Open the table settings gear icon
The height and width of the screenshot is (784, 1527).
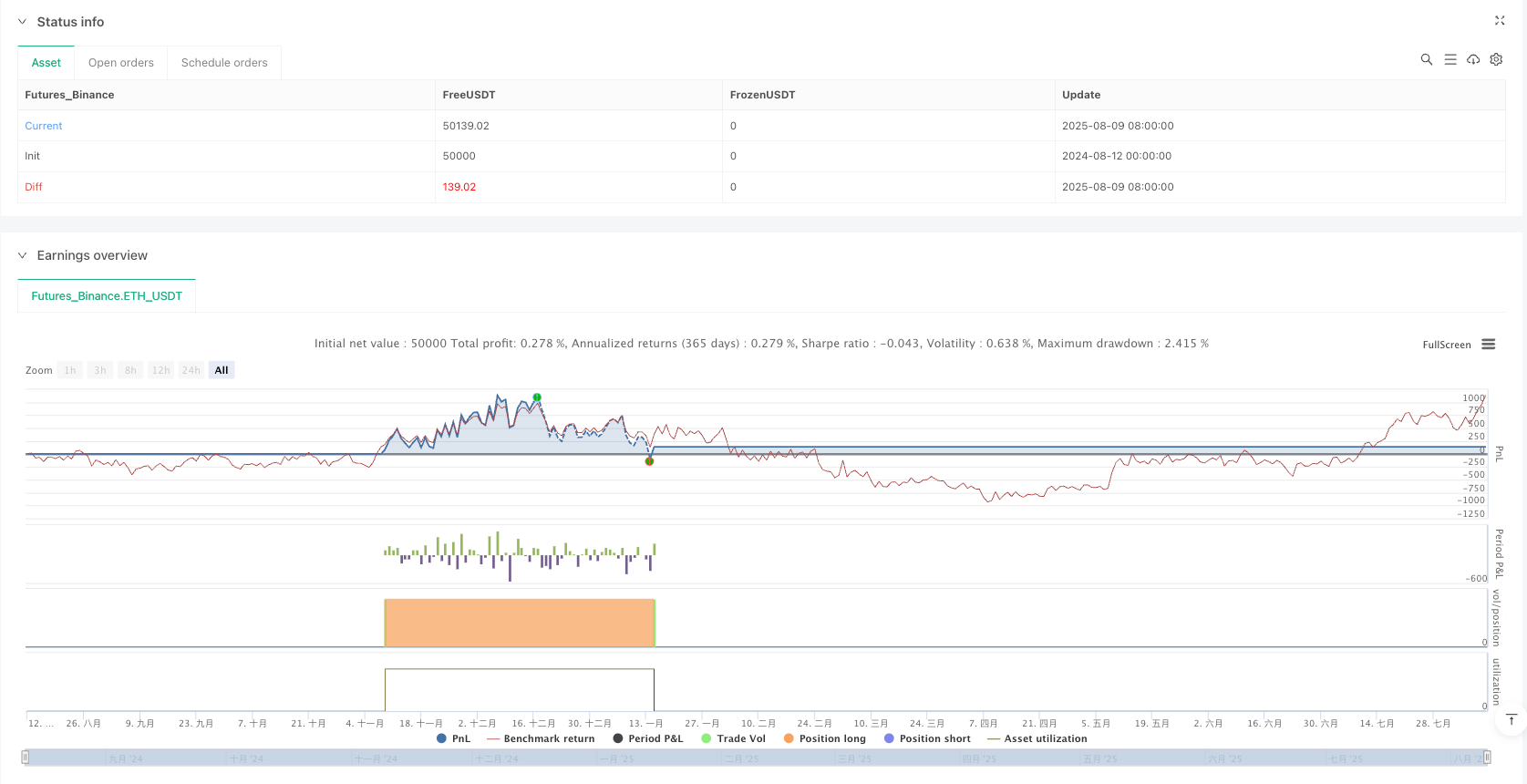[1496, 59]
